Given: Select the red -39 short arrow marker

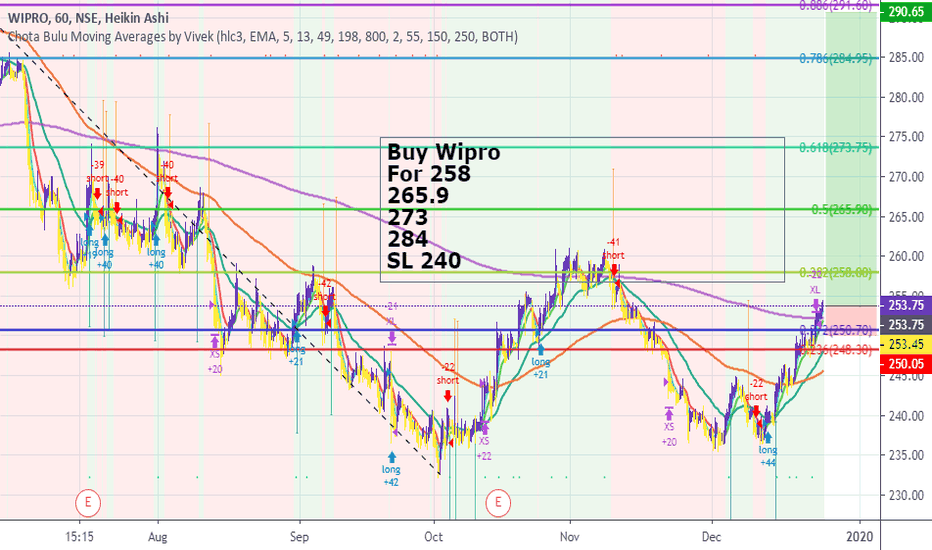Looking at the screenshot, I should point(97,193).
